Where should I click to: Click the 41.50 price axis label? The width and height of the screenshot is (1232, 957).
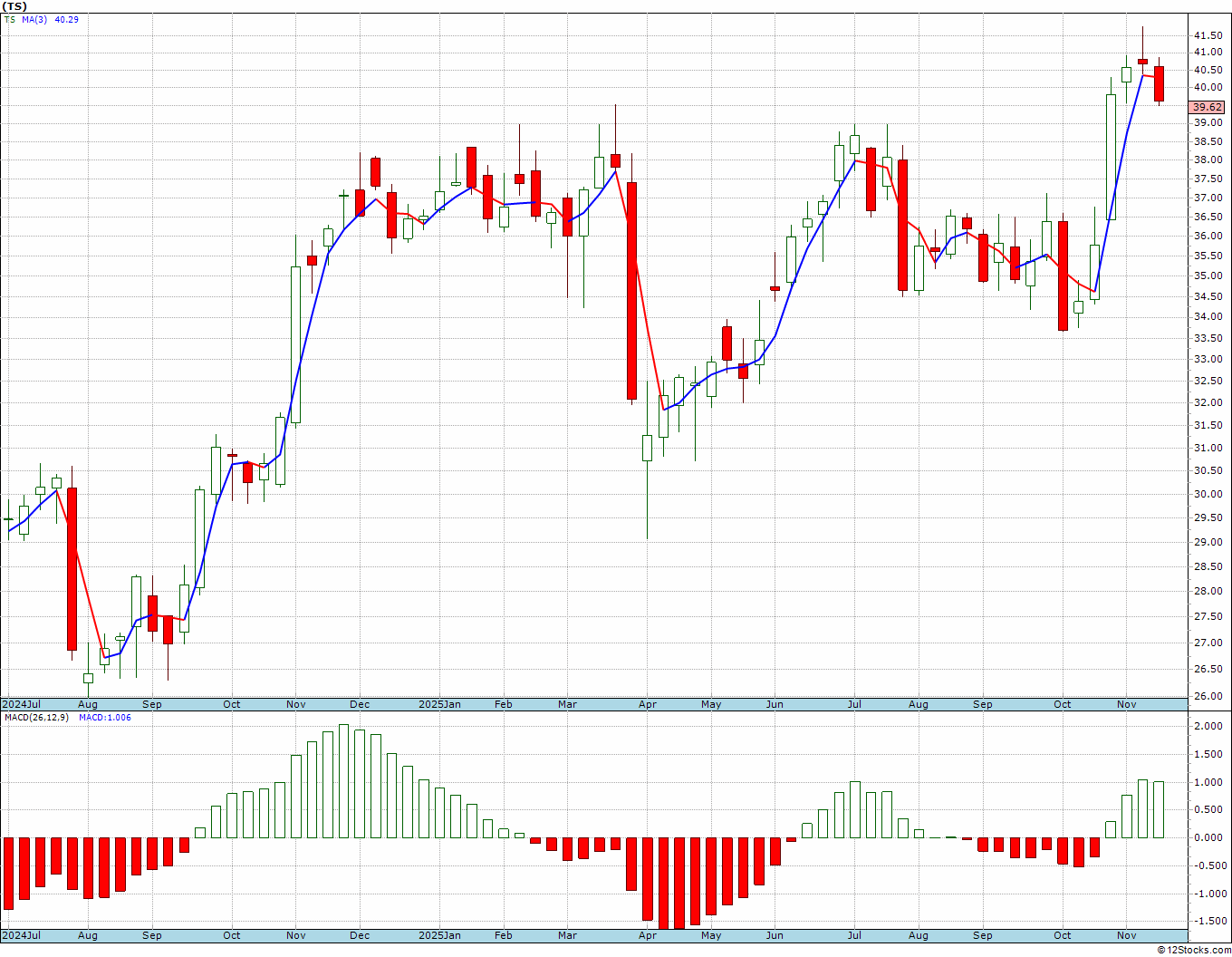point(1208,35)
